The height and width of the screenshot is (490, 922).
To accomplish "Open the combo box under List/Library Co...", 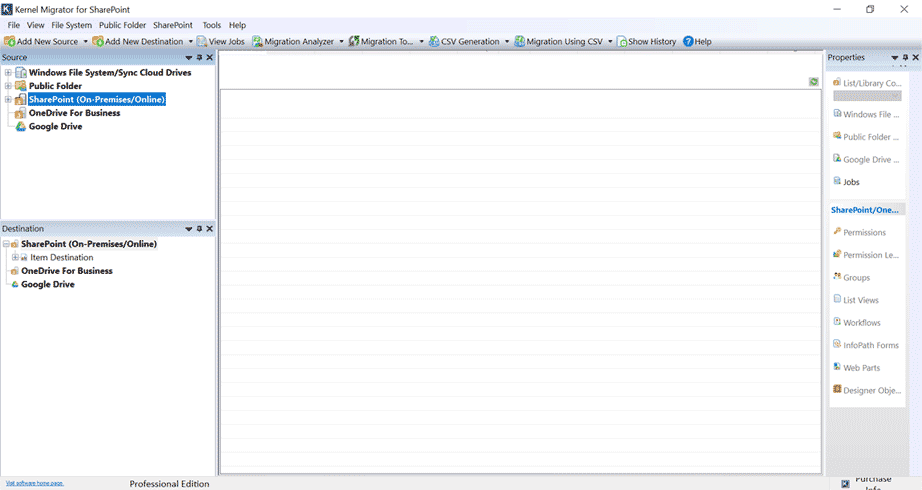I will pyautogui.click(x=867, y=96).
